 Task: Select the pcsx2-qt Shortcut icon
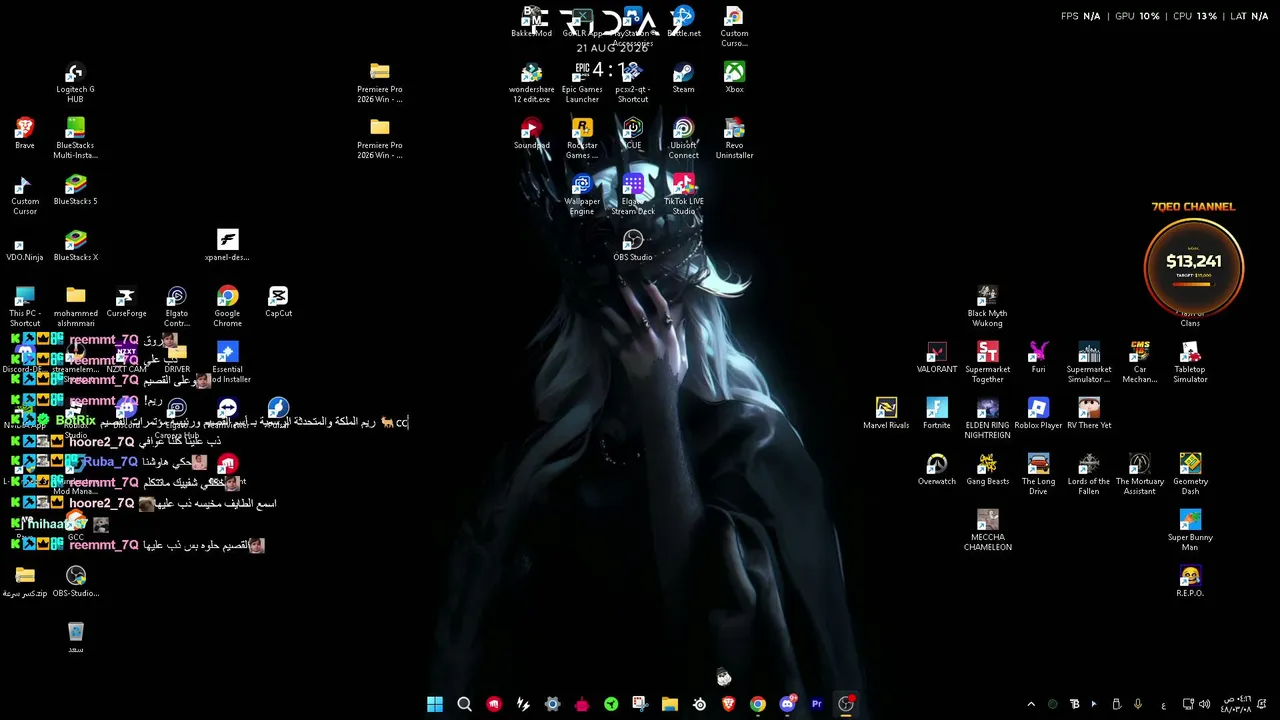pyautogui.click(x=632, y=83)
